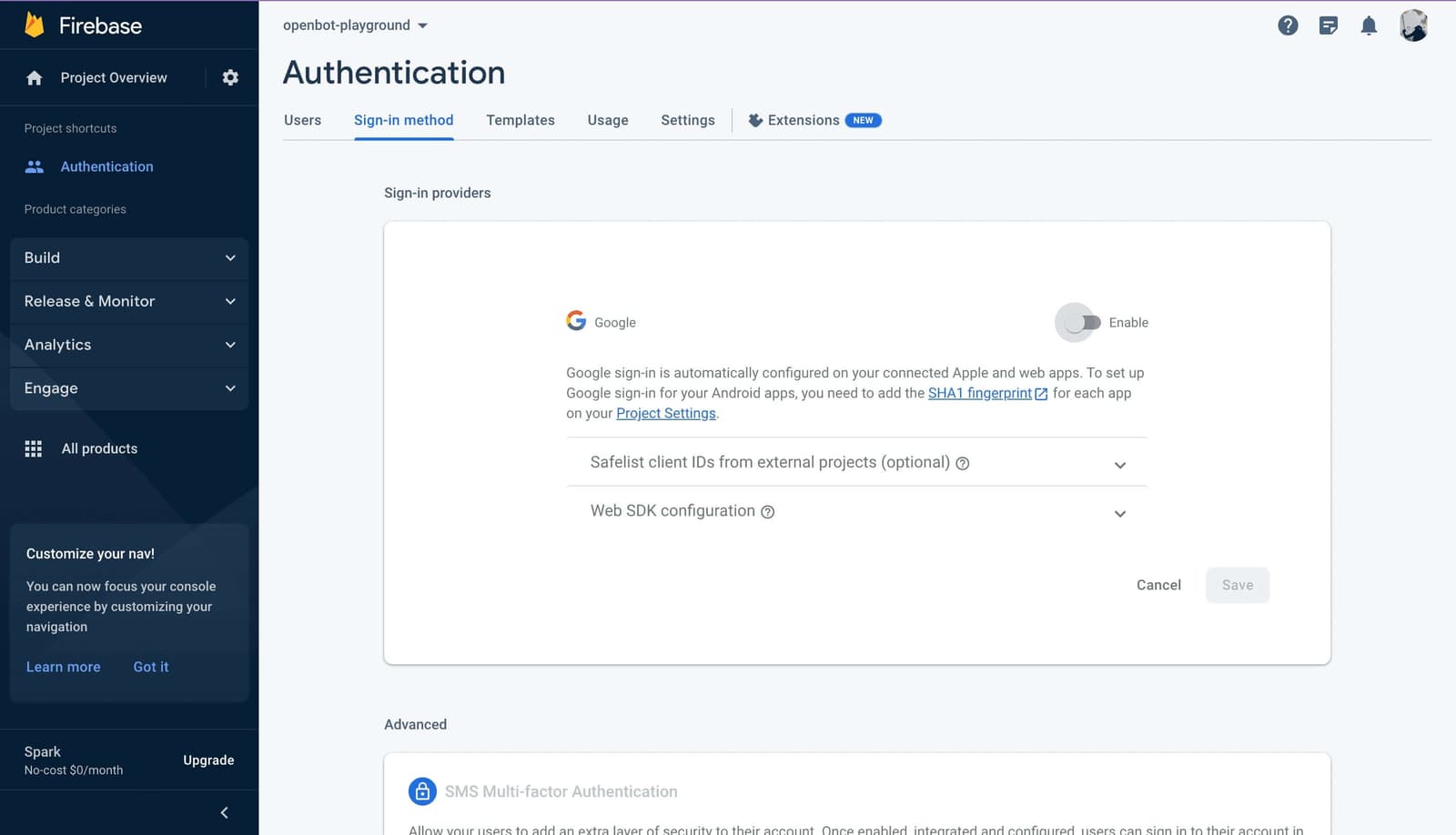Open the release notes icon in header
This screenshot has width=1456, height=835.
click(1329, 25)
